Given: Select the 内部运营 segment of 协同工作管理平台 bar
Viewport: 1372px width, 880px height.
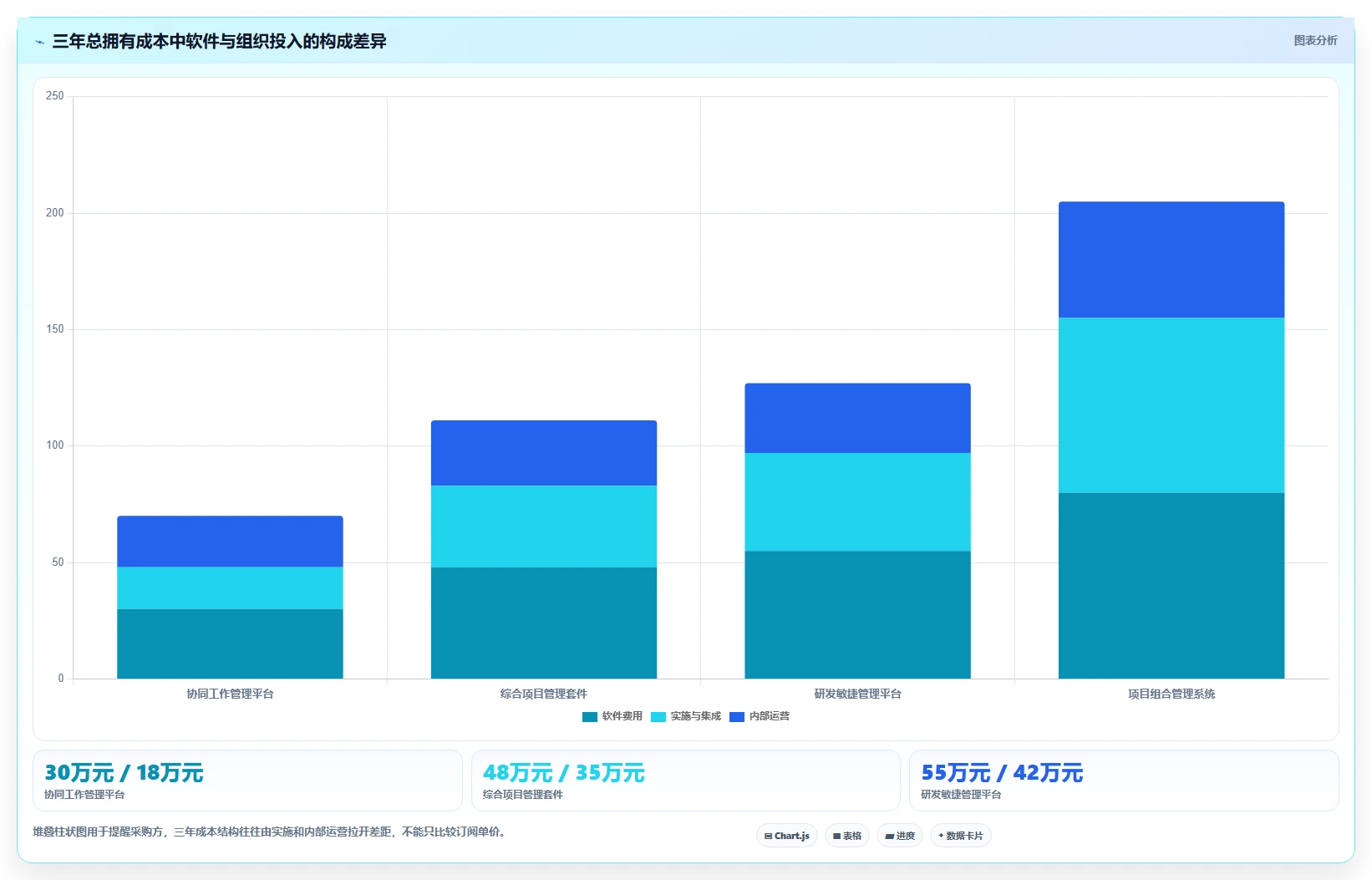Looking at the screenshot, I should [230, 542].
